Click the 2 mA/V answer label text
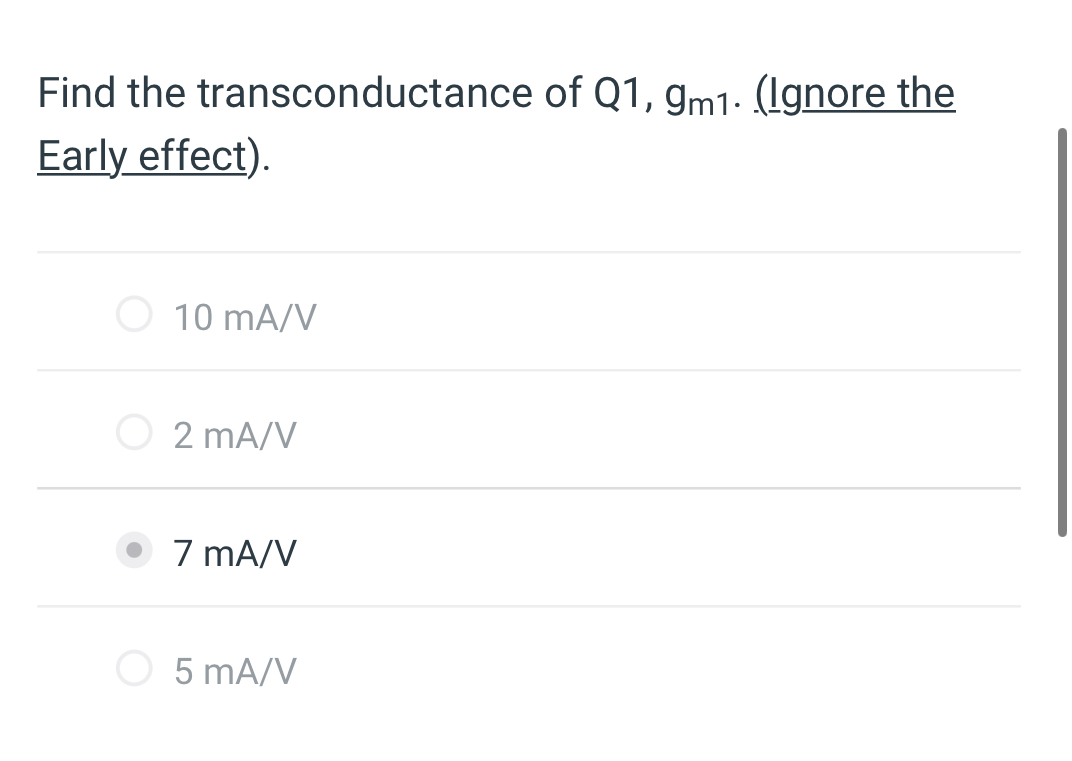This screenshot has width=1072, height=761. click(x=235, y=434)
